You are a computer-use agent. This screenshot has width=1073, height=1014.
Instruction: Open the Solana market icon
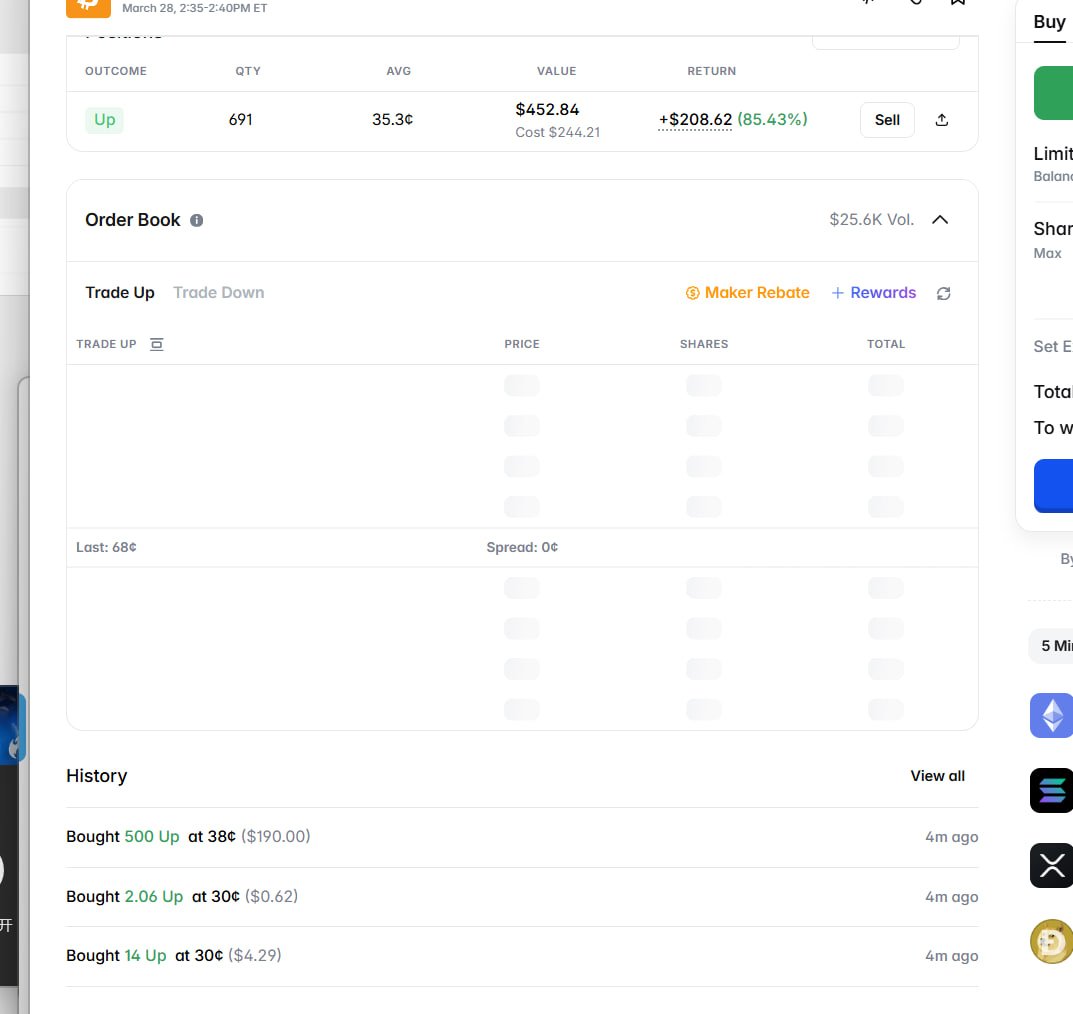(1051, 790)
